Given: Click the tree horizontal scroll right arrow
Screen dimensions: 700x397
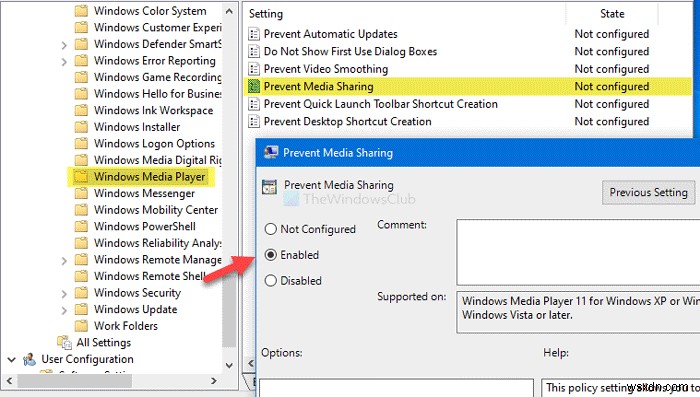Looking at the screenshot, I should [x=214, y=380].
